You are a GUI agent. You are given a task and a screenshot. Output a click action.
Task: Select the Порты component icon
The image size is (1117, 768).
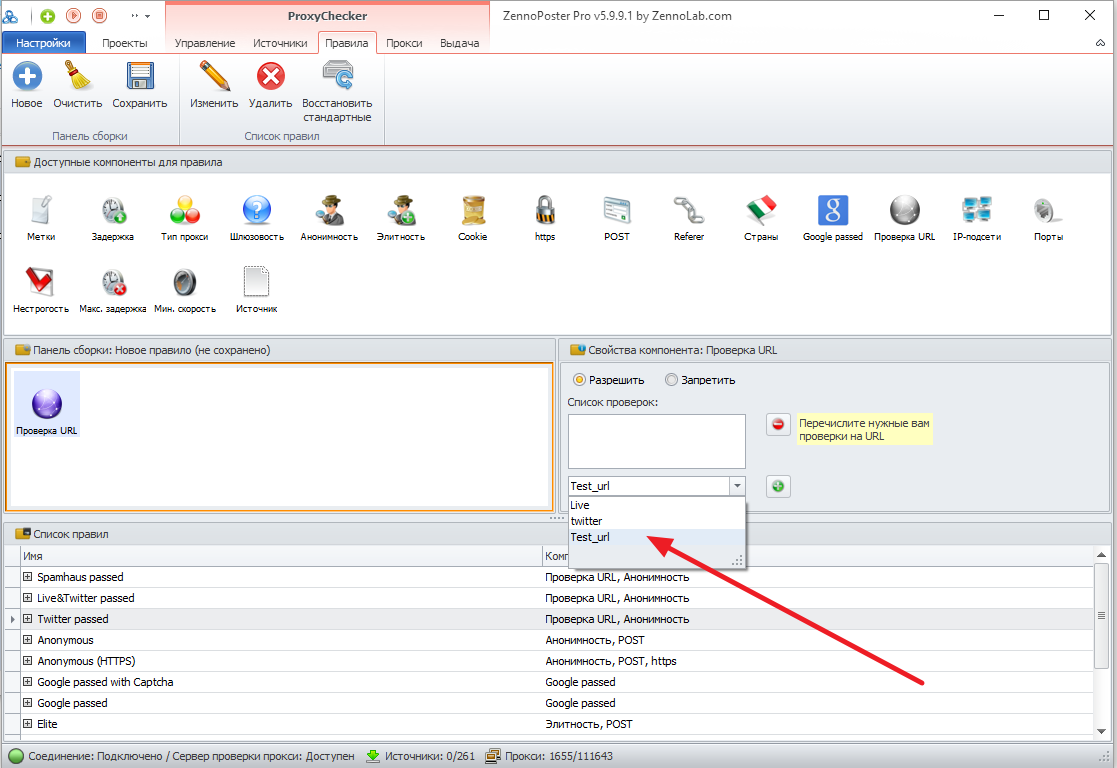point(1049,211)
